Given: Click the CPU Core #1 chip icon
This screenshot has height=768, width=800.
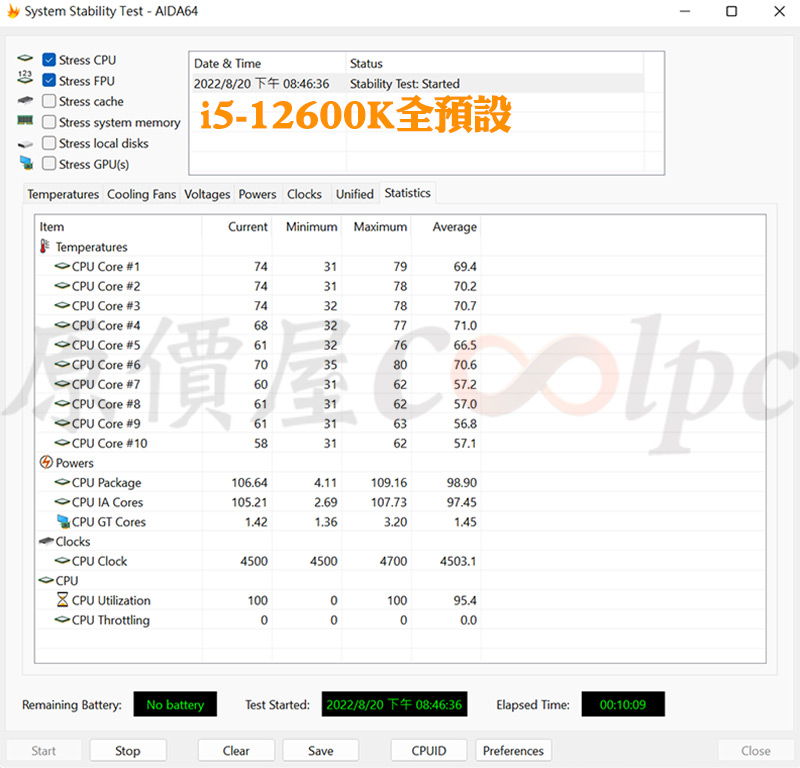Looking at the screenshot, I should [x=62, y=266].
